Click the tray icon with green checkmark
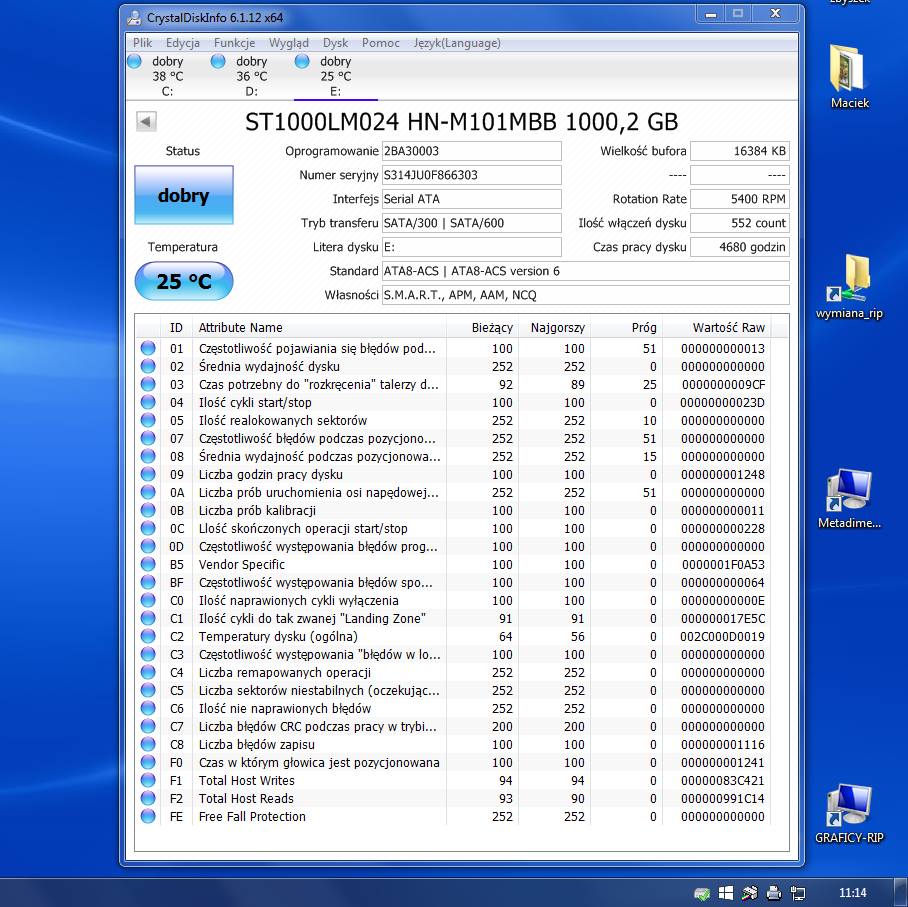The height and width of the screenshot is (907, 908). click(702, 893)
